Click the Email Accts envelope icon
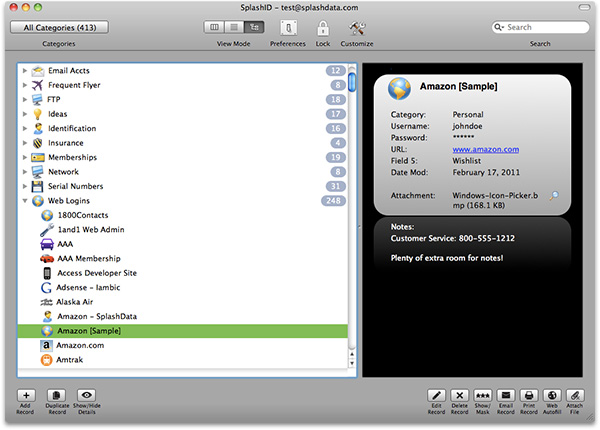 pos(38,71)
